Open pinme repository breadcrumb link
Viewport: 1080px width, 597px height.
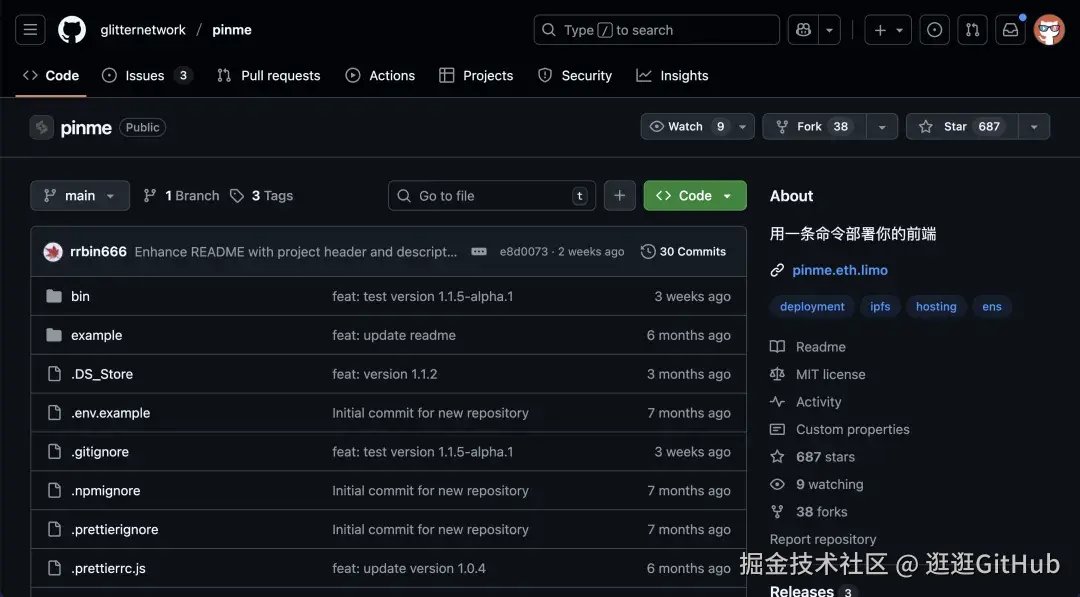tap(232, 30)
